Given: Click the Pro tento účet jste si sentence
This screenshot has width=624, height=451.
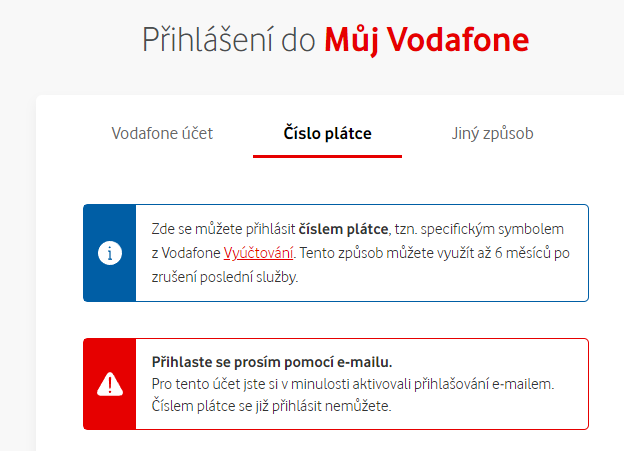Looking at the screenshot, I should (353, 384).
